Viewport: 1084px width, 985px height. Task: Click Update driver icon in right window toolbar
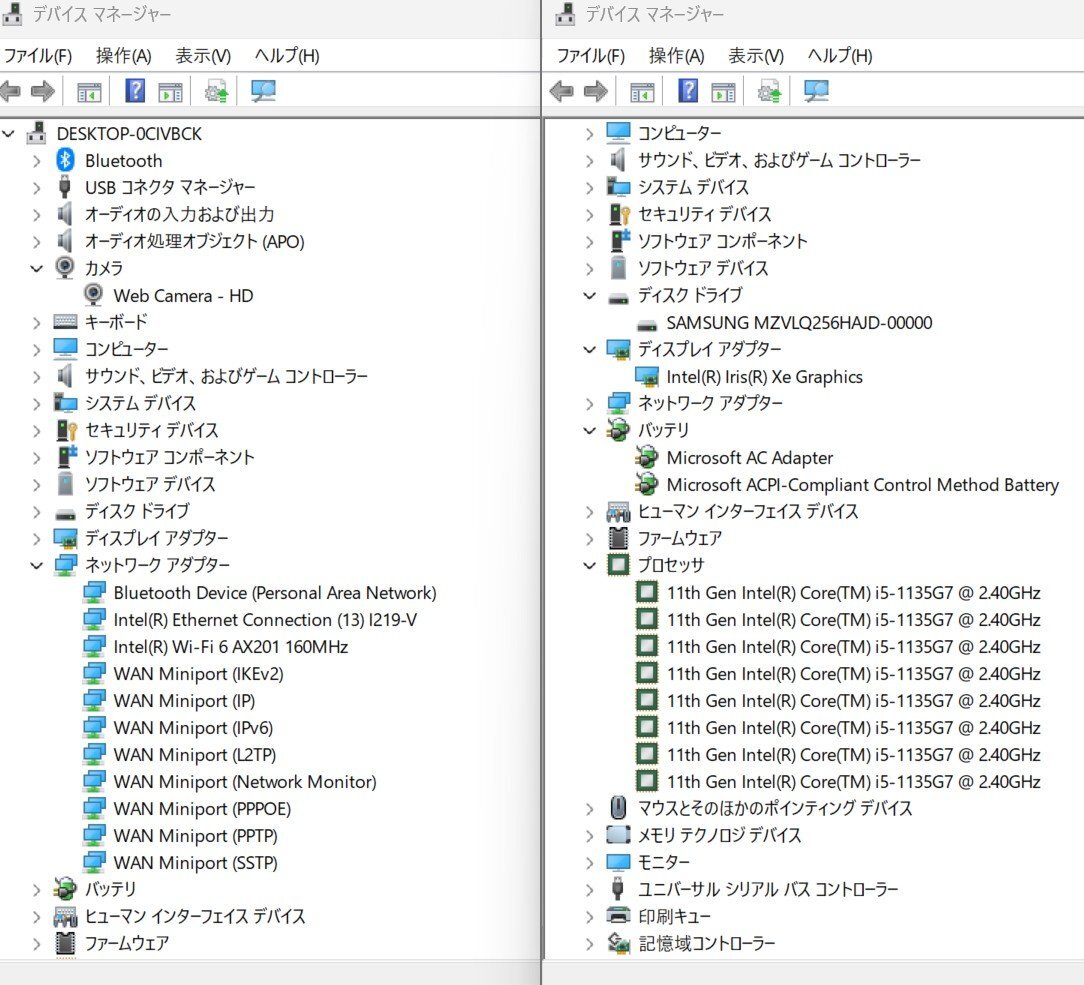point(769,91)
